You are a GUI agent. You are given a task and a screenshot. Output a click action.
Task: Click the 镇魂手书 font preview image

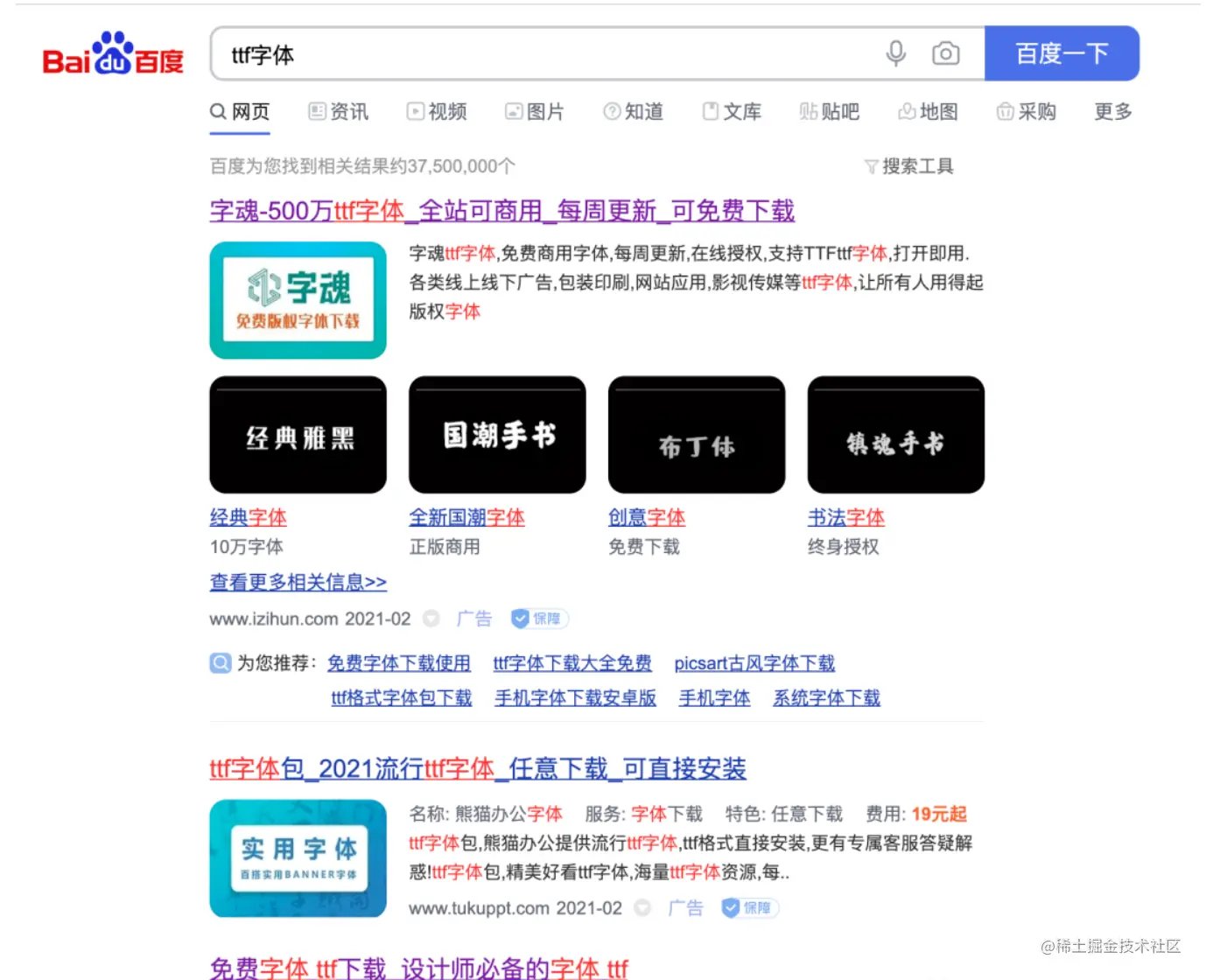pos(896,435)
